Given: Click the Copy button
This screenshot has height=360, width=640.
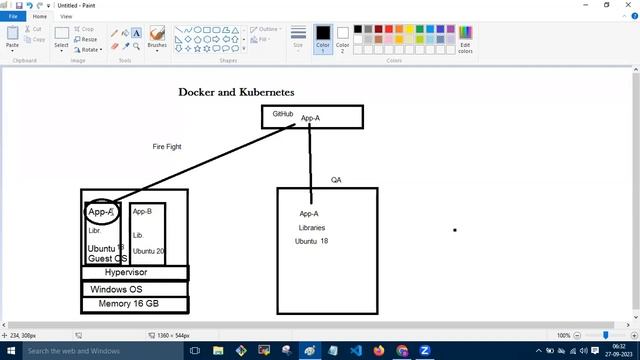Looking at the screenshot, I should [x=35, y=40].
